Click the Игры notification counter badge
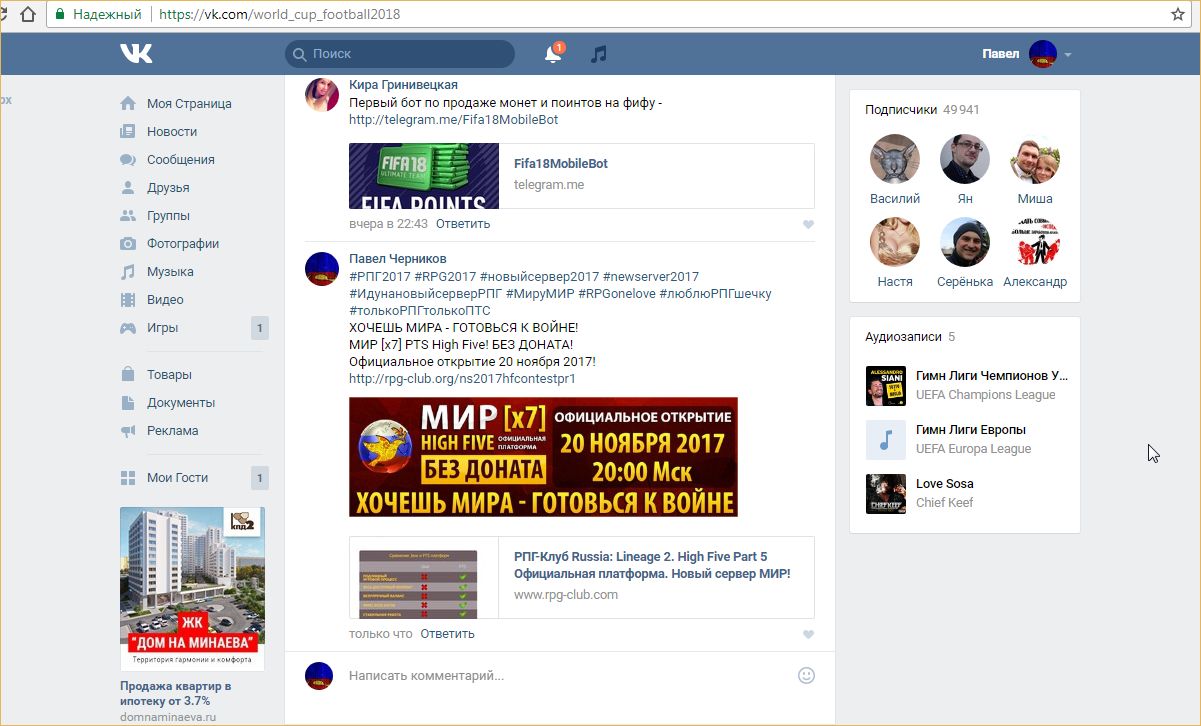This screenshot has width=1201, height=726. pyautogui.click(x=260, y=328)
